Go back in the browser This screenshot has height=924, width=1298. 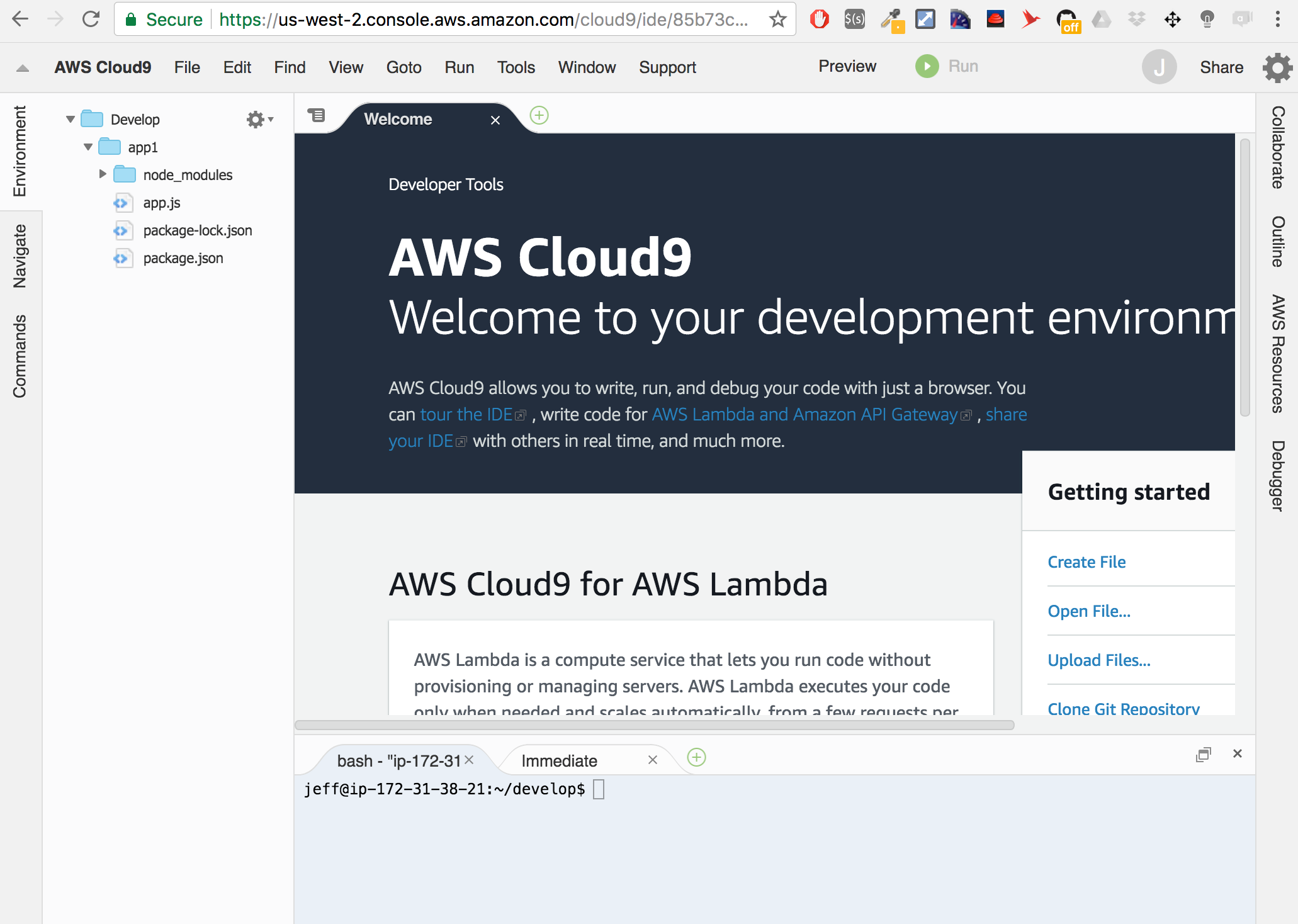pos(20,19)
